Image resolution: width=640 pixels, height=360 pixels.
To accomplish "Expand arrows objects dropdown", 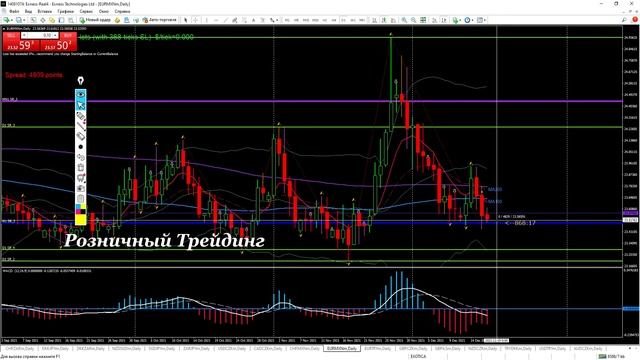I will pos(277,20).
